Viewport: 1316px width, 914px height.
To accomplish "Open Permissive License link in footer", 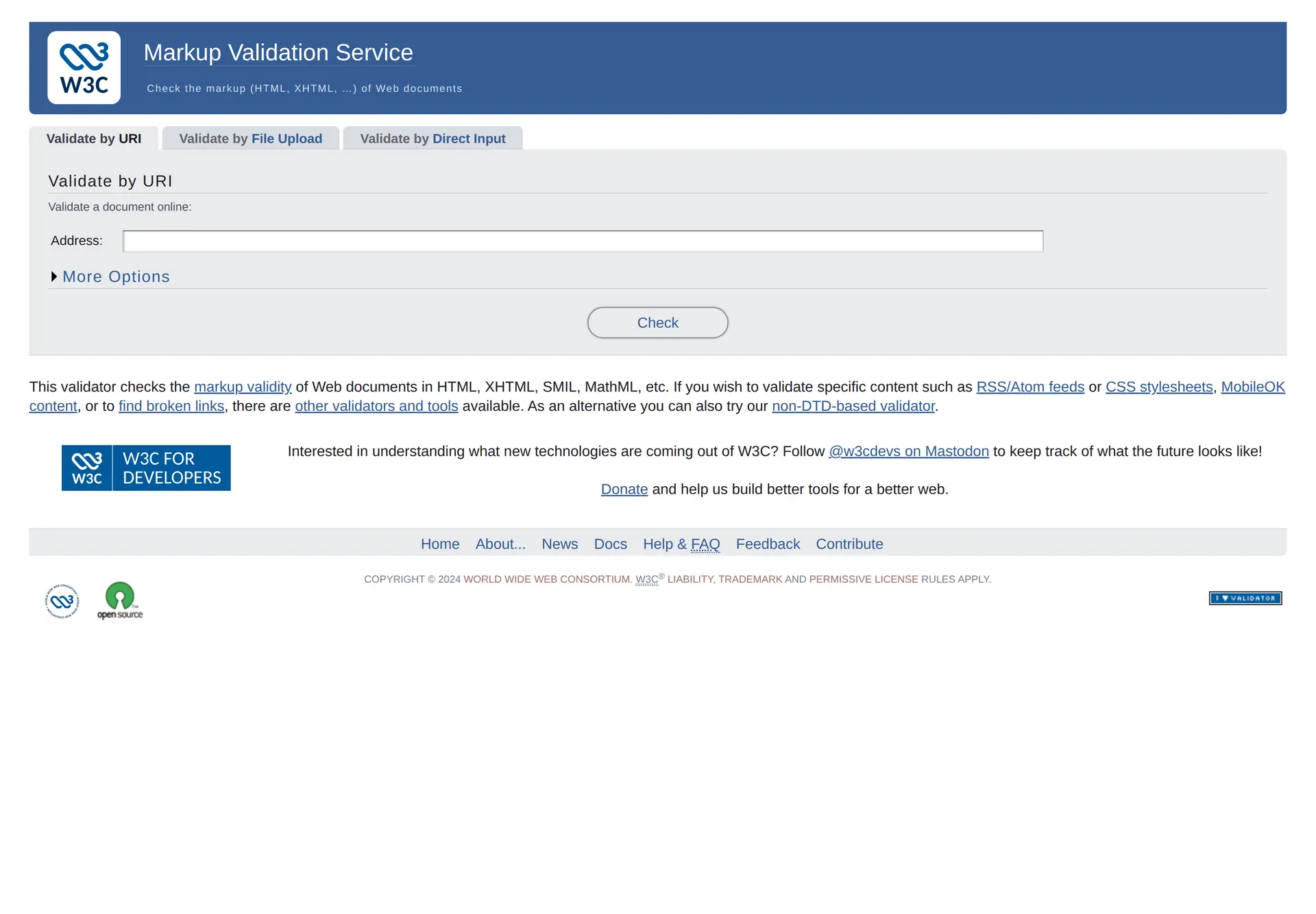I will pos(864,579).
